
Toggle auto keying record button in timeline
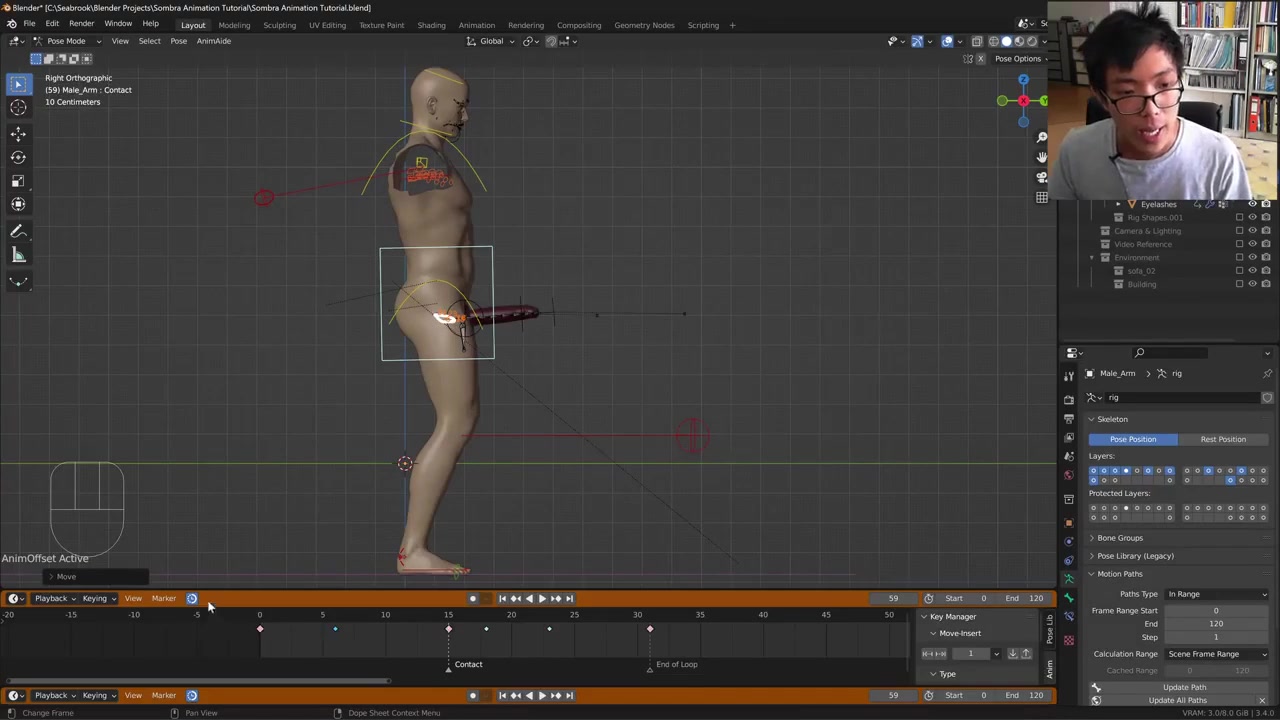click(473, 599)
